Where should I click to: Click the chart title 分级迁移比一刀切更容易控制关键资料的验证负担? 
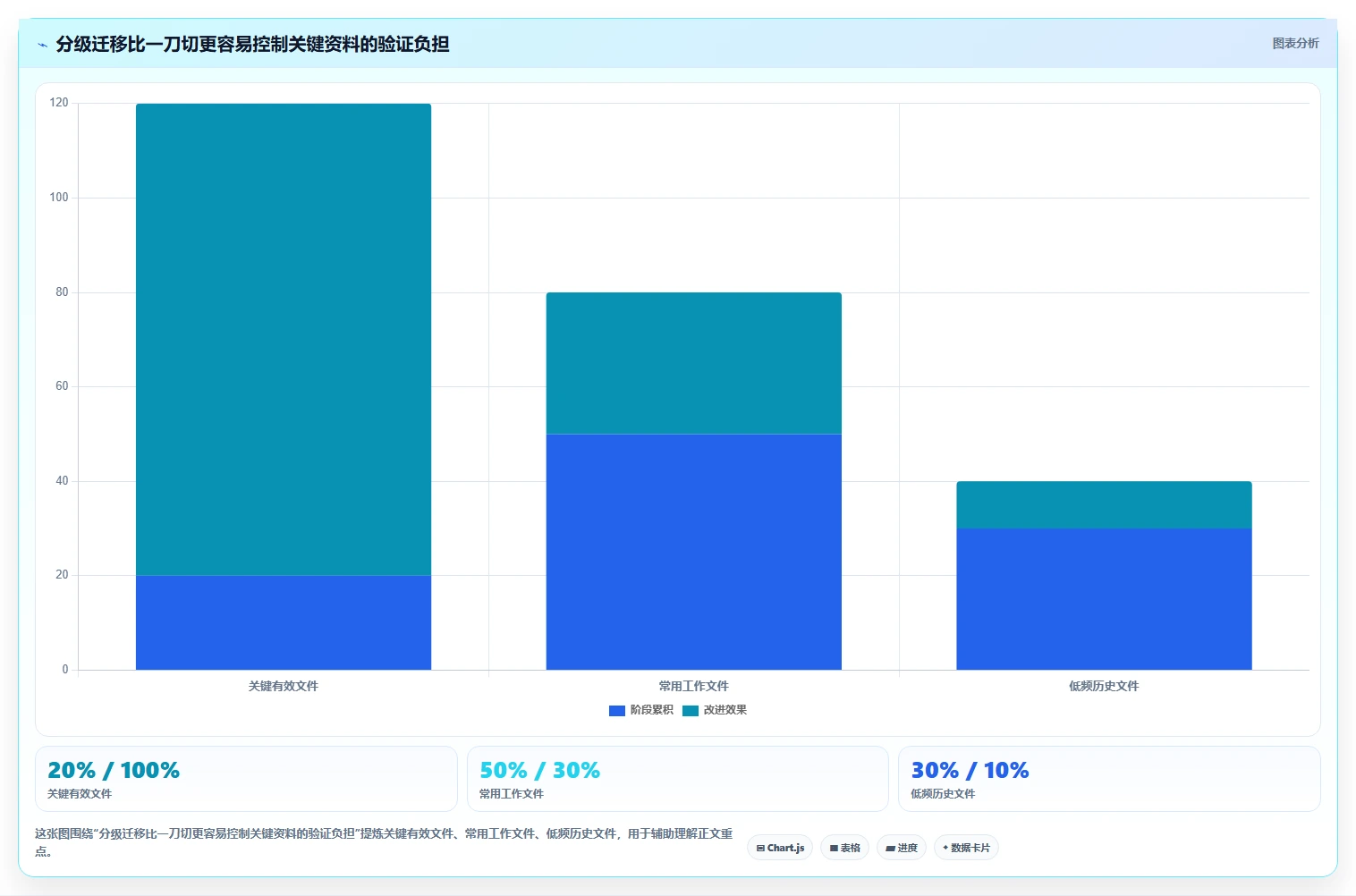coord(252,44)
